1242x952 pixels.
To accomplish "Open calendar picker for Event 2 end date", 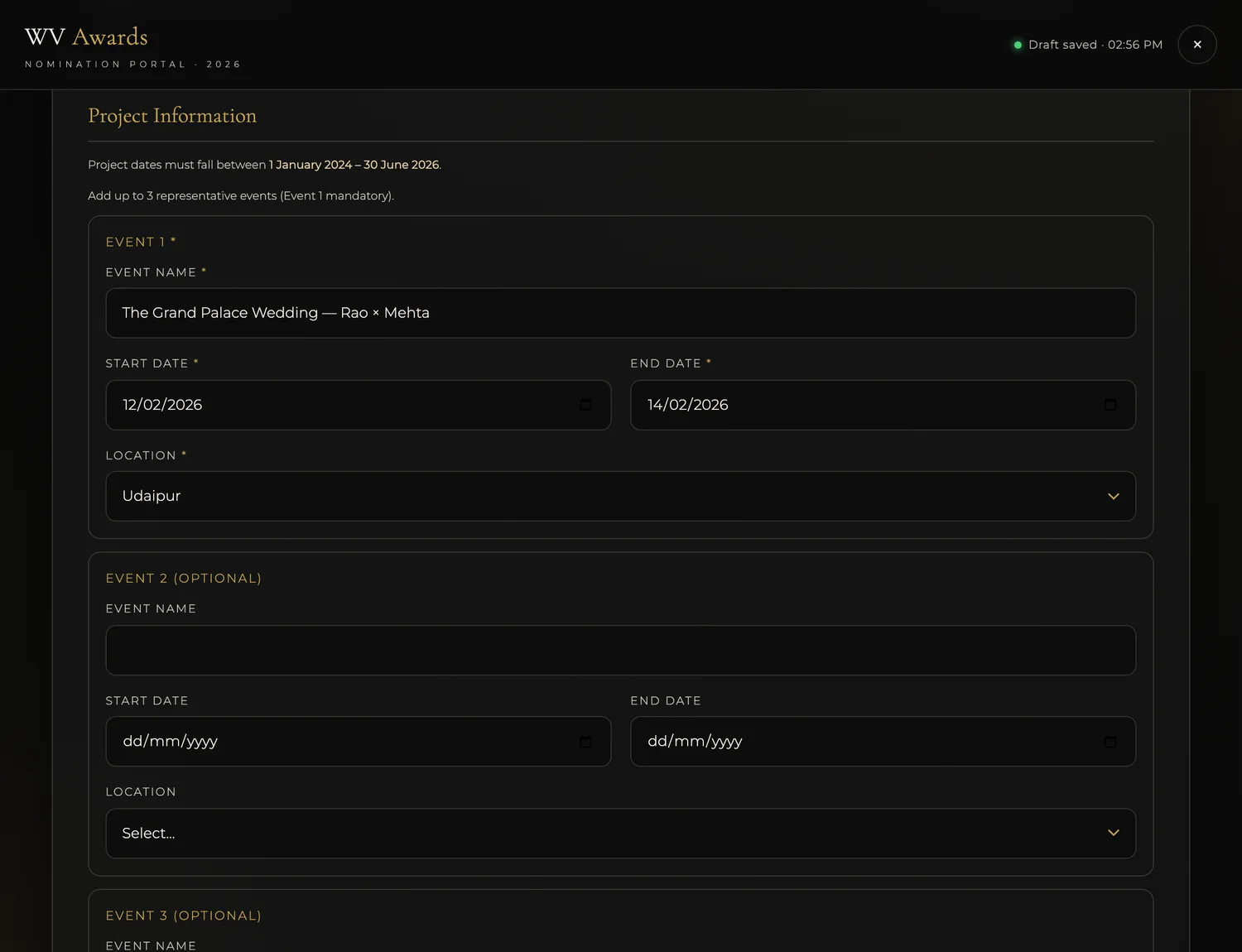I will pyautogui.click(x=1110, y=742).
